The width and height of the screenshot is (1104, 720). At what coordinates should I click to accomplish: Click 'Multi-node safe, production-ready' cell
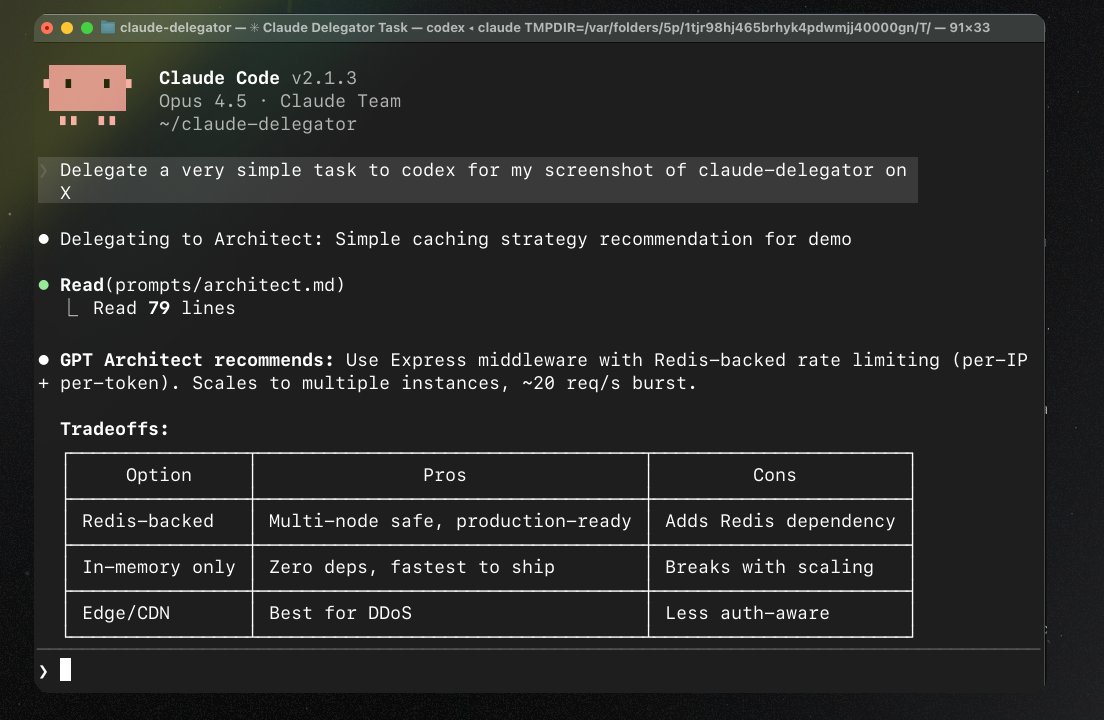450,521
